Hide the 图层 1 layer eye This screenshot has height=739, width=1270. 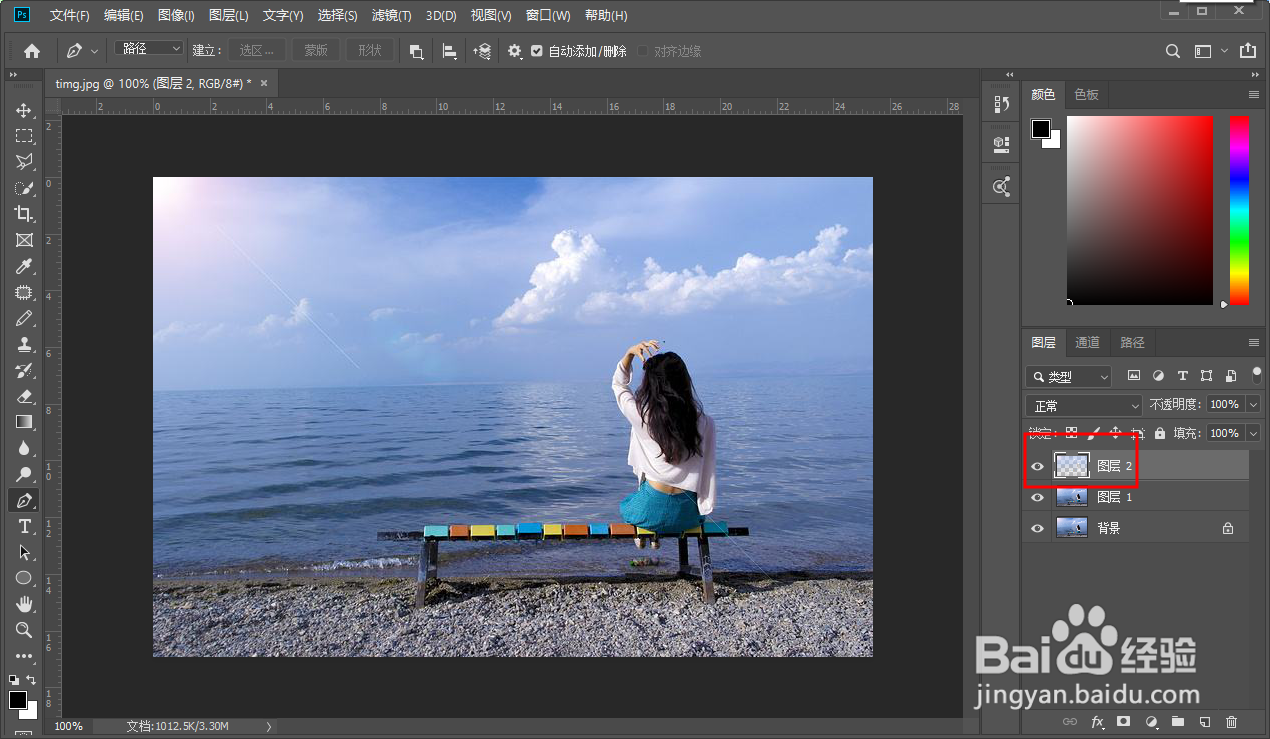[x=1037, y=497]
